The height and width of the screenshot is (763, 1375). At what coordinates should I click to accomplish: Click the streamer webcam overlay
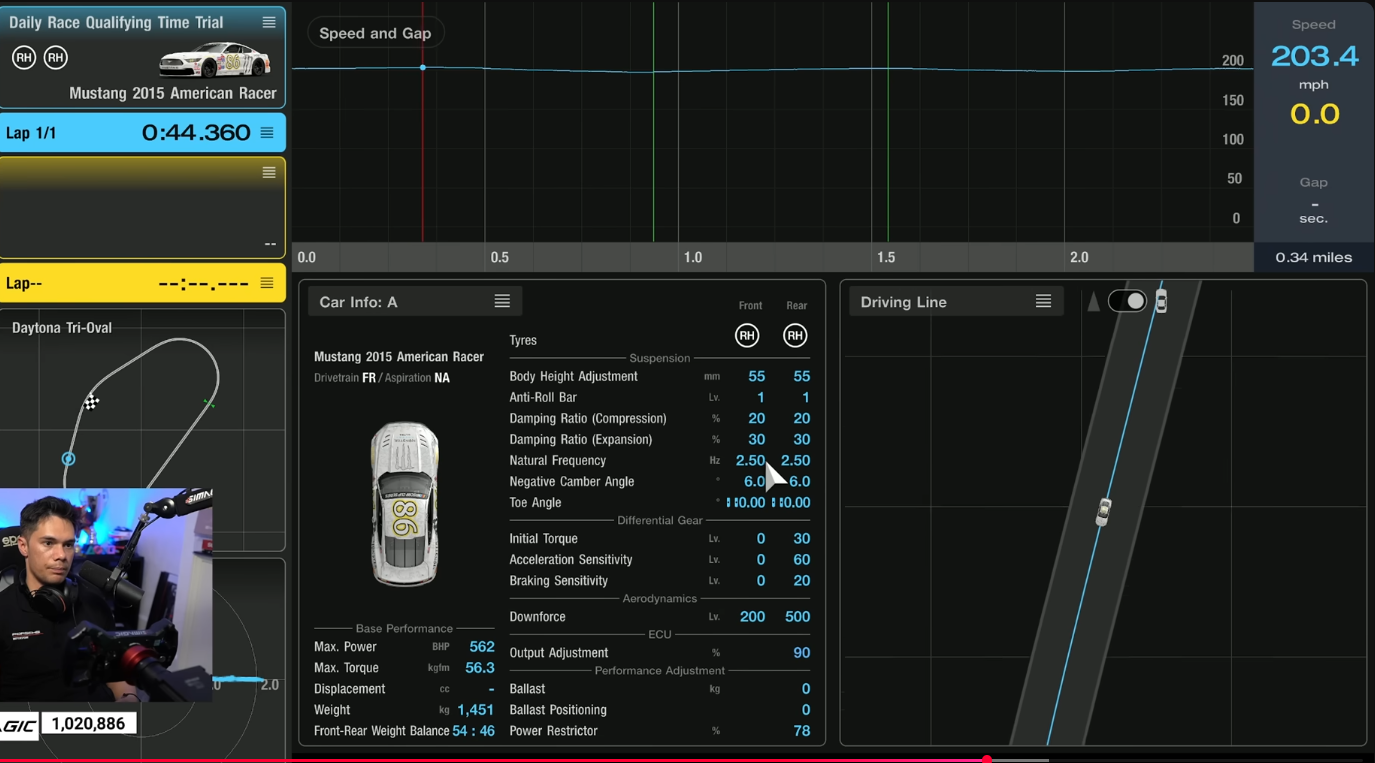106,594
